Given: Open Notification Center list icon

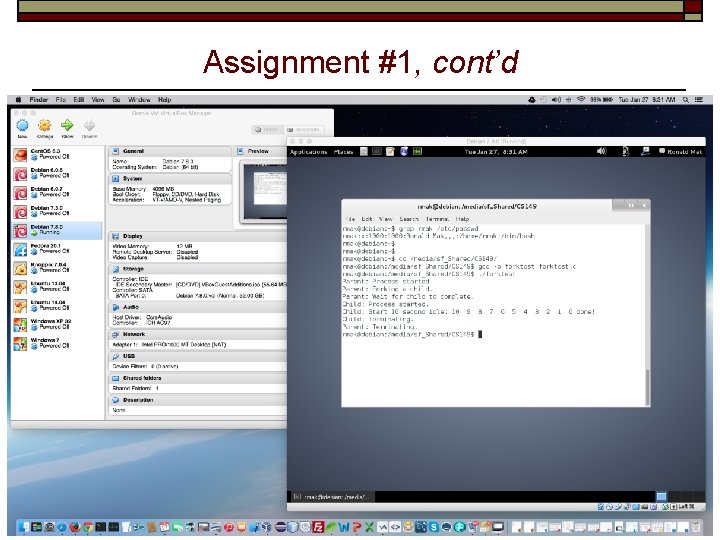Looking at the screenshot, I should coord(699,100).
